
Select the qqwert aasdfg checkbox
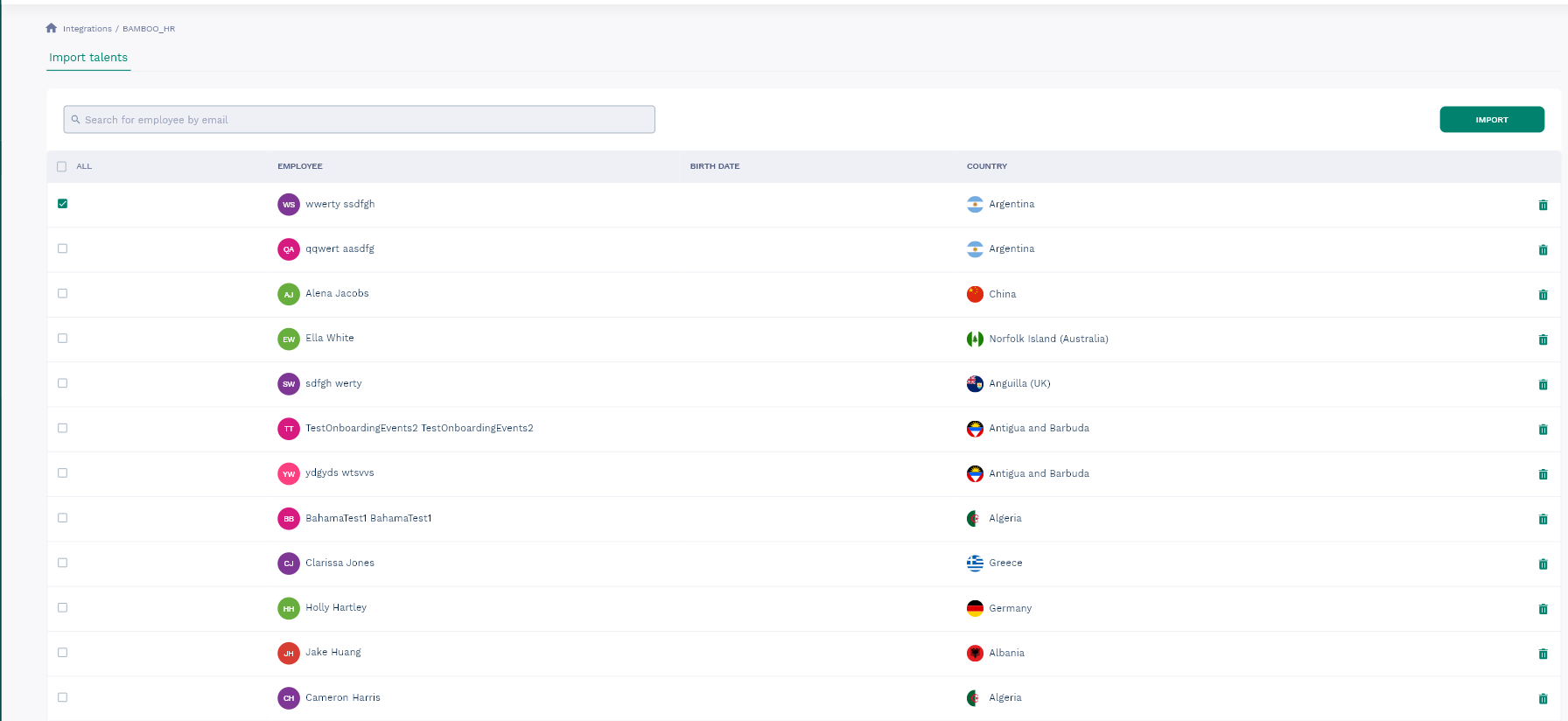(62, 248)
